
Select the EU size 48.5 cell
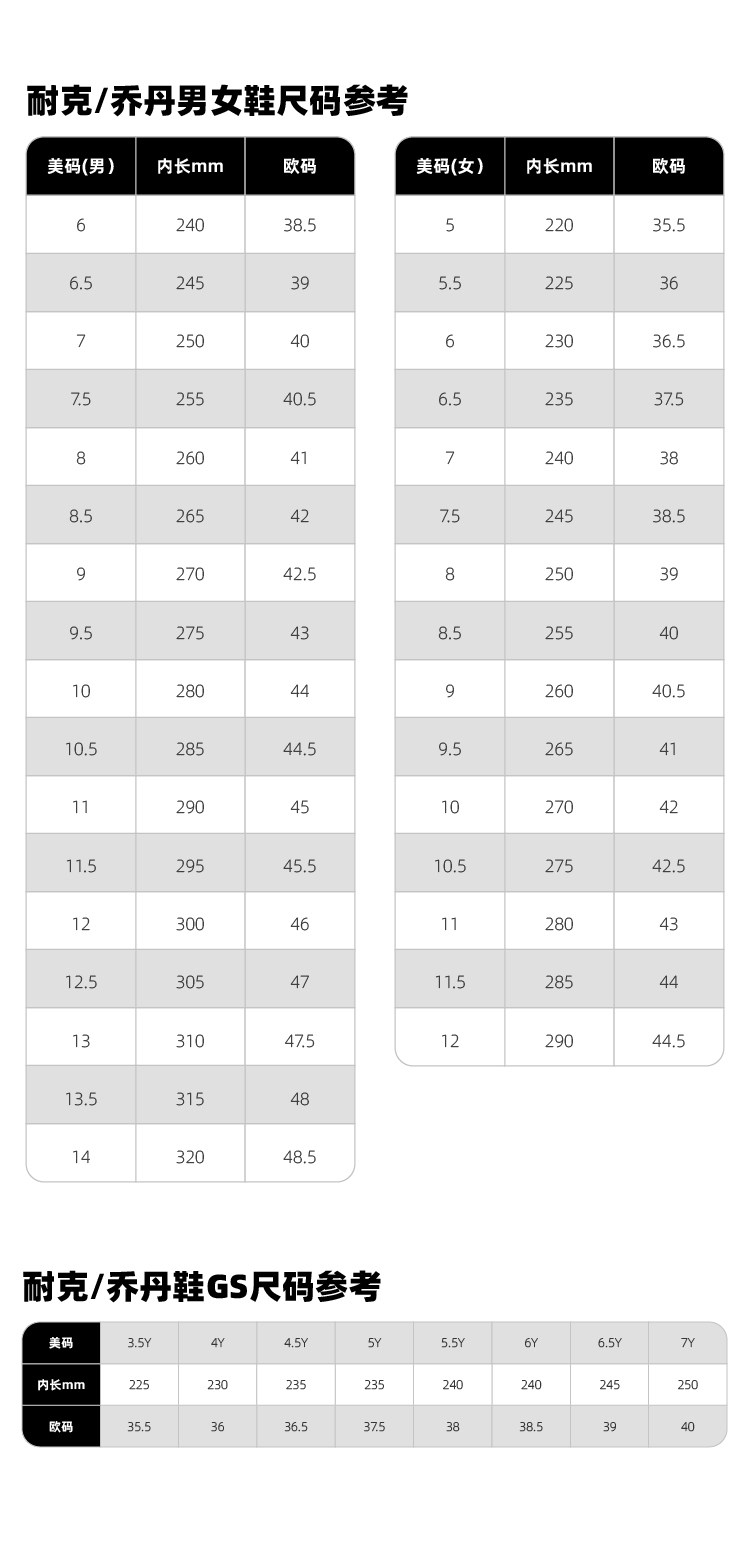(x=300, y=1157)
